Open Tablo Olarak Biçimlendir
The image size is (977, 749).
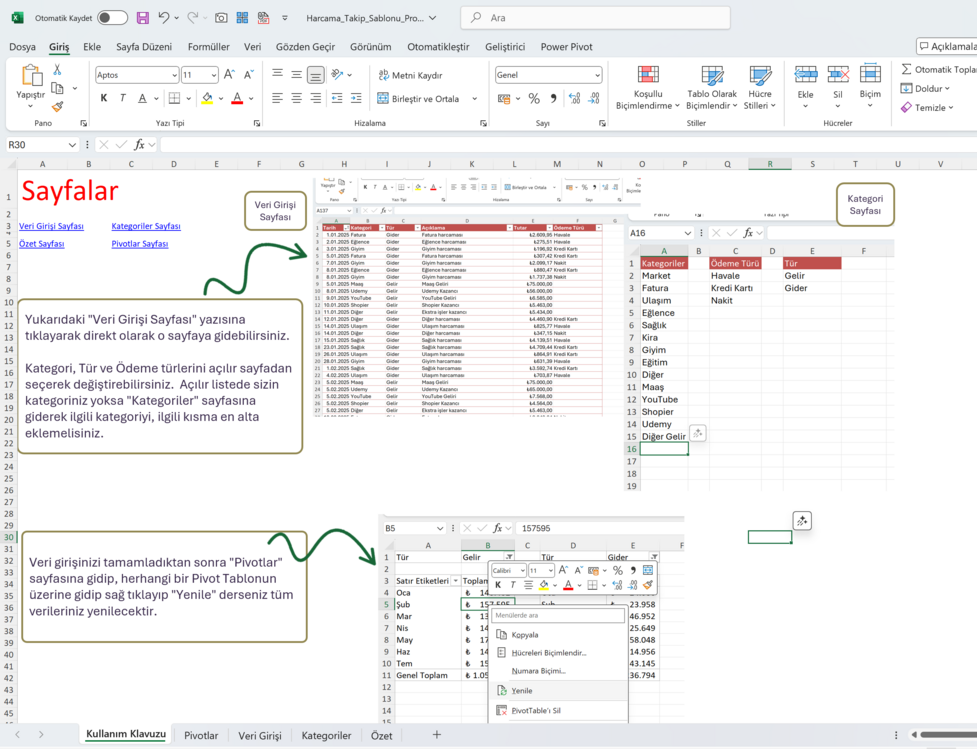click(x=712, y=88)
